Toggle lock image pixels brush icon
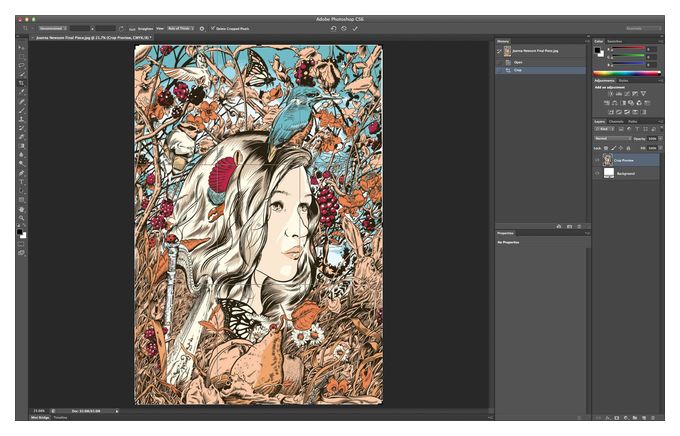 614,148
